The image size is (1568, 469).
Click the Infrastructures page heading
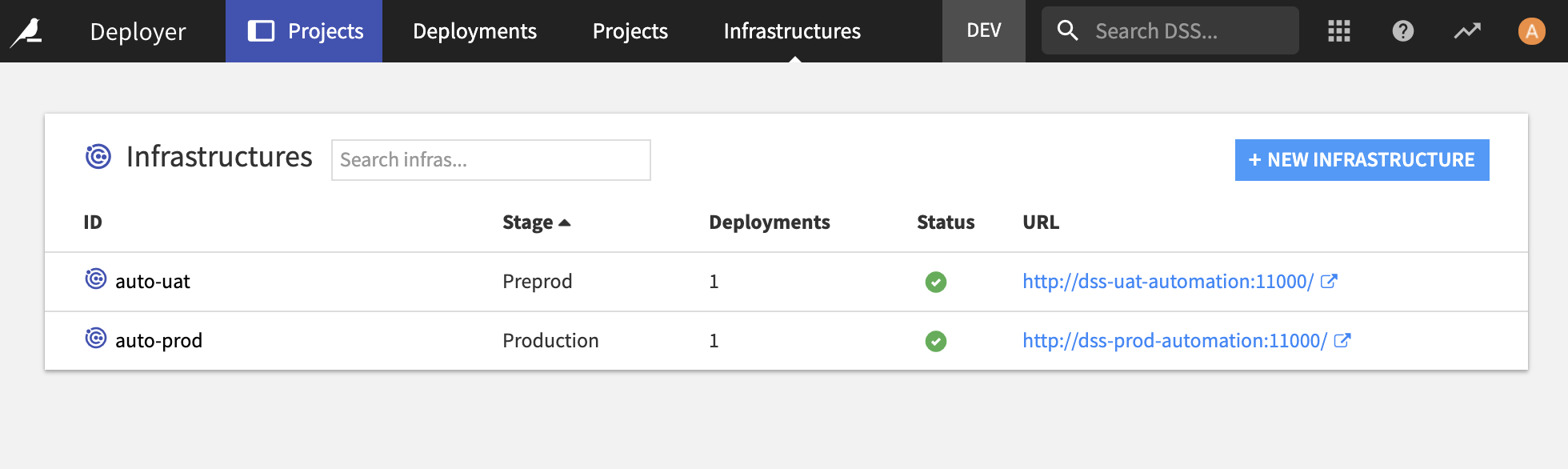[219, 157]
